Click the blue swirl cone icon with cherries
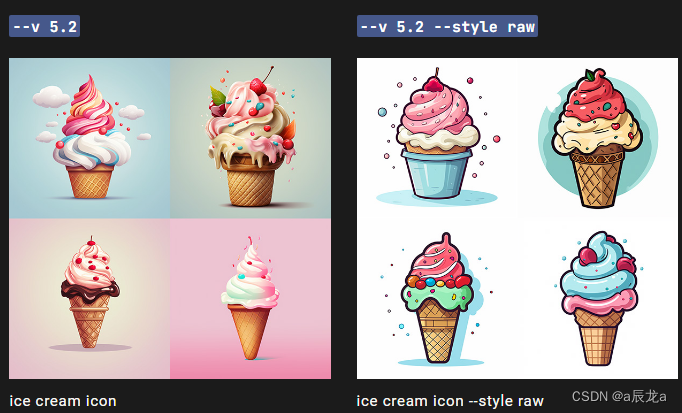The width and height of the screenshot is (682, 413). (598, 299)
